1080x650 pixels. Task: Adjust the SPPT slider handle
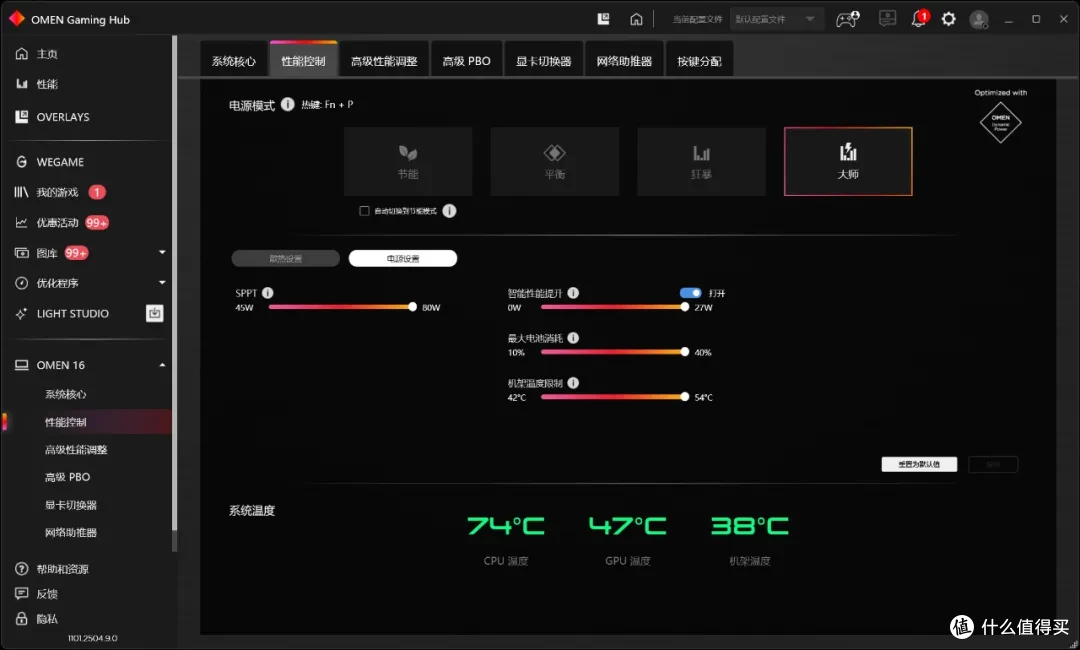coord(412,307)
